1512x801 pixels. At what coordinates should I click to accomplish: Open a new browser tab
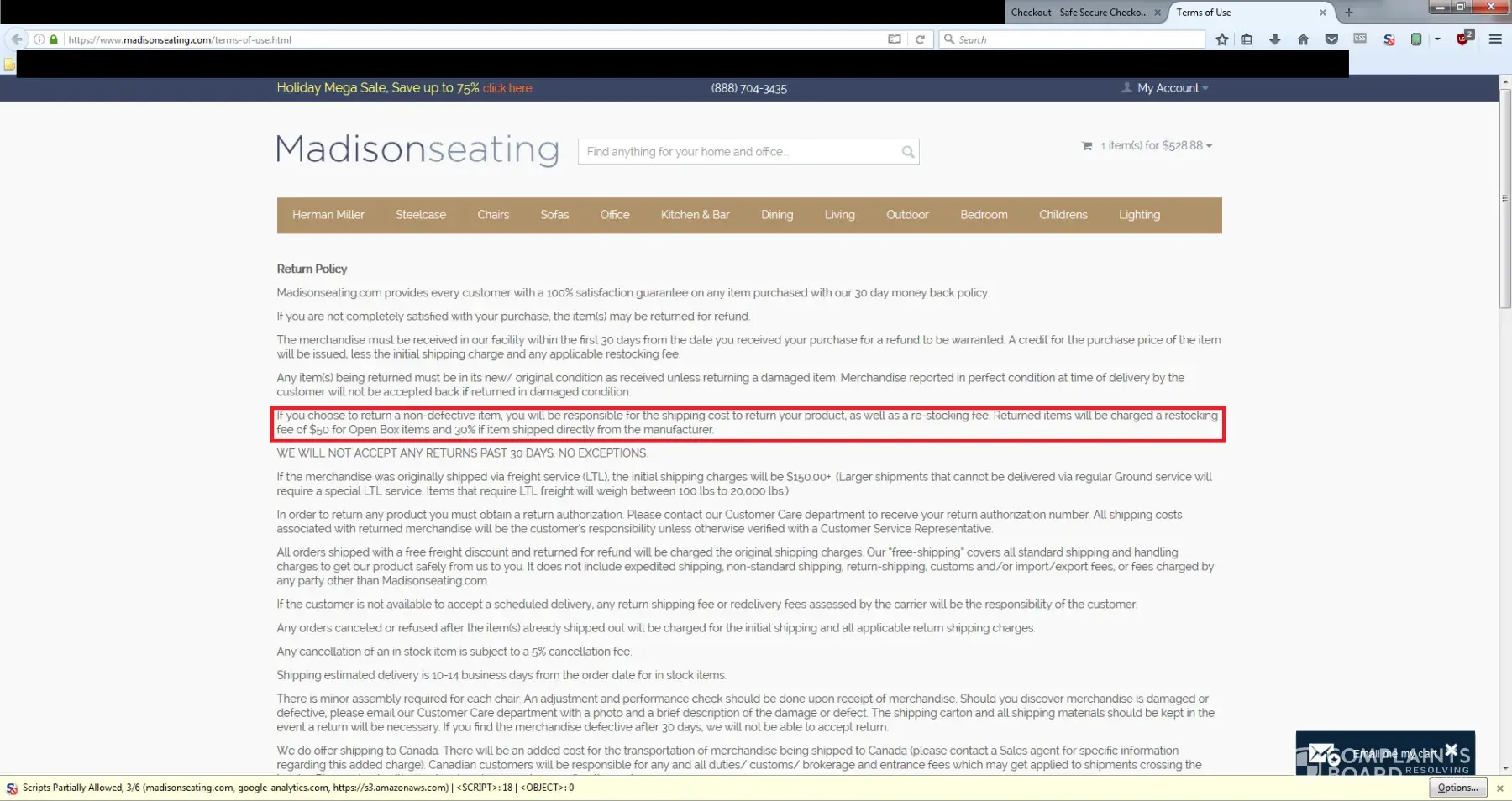(1349, 13)
